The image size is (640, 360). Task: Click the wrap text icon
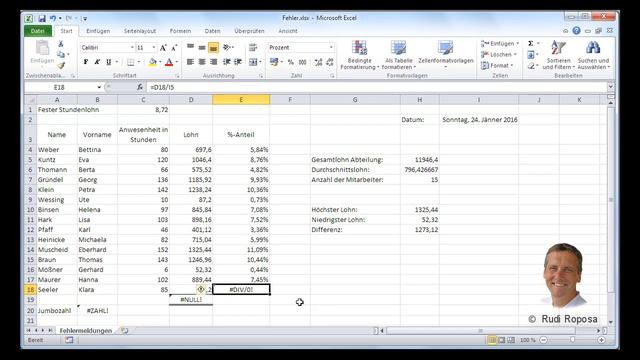(253, 48)
